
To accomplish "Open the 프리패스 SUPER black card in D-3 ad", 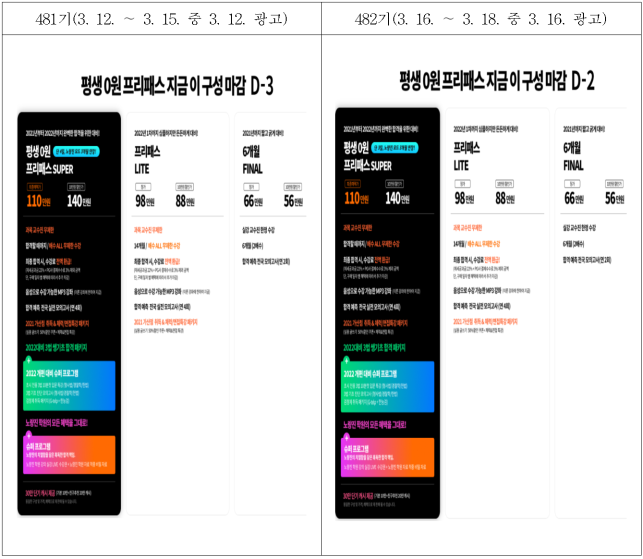I will coord(69,313).
